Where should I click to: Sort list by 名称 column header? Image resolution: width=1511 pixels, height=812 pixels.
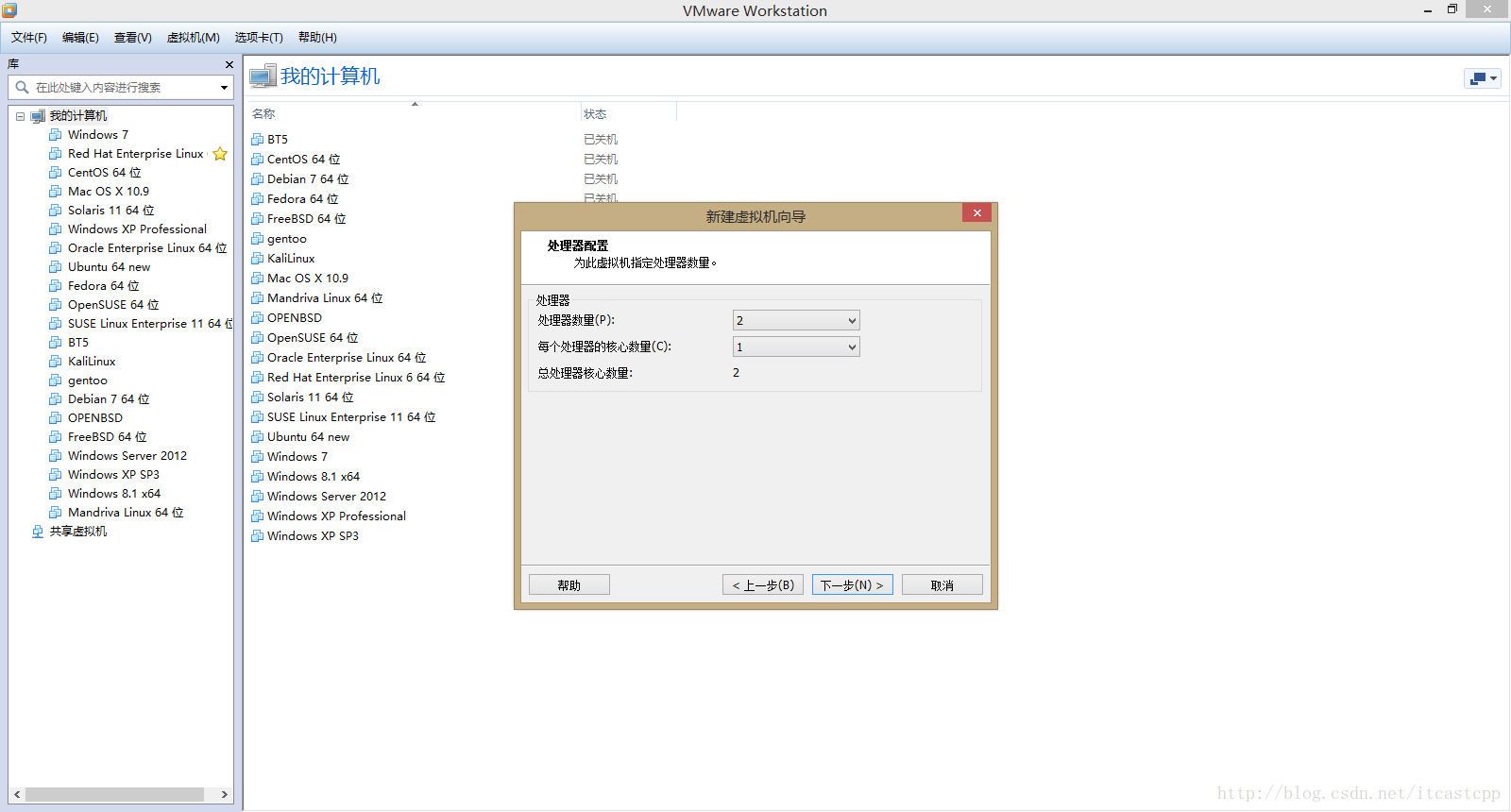(263, 113)
